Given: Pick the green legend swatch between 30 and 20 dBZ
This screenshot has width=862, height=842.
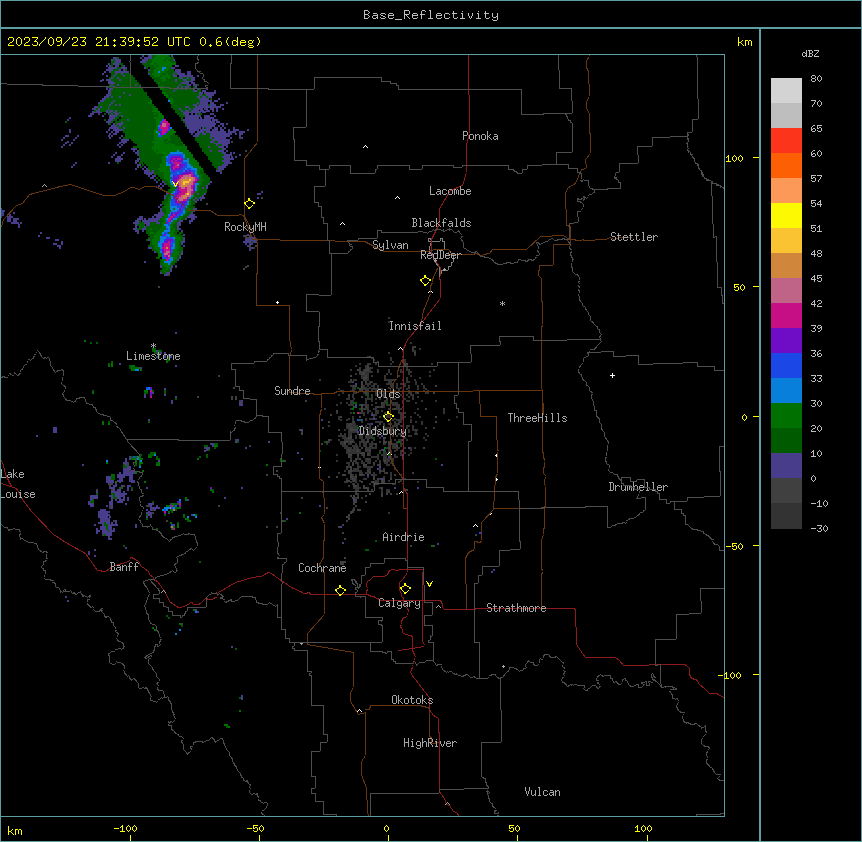Looking at the screenshot, I should [x=786, y=416].
